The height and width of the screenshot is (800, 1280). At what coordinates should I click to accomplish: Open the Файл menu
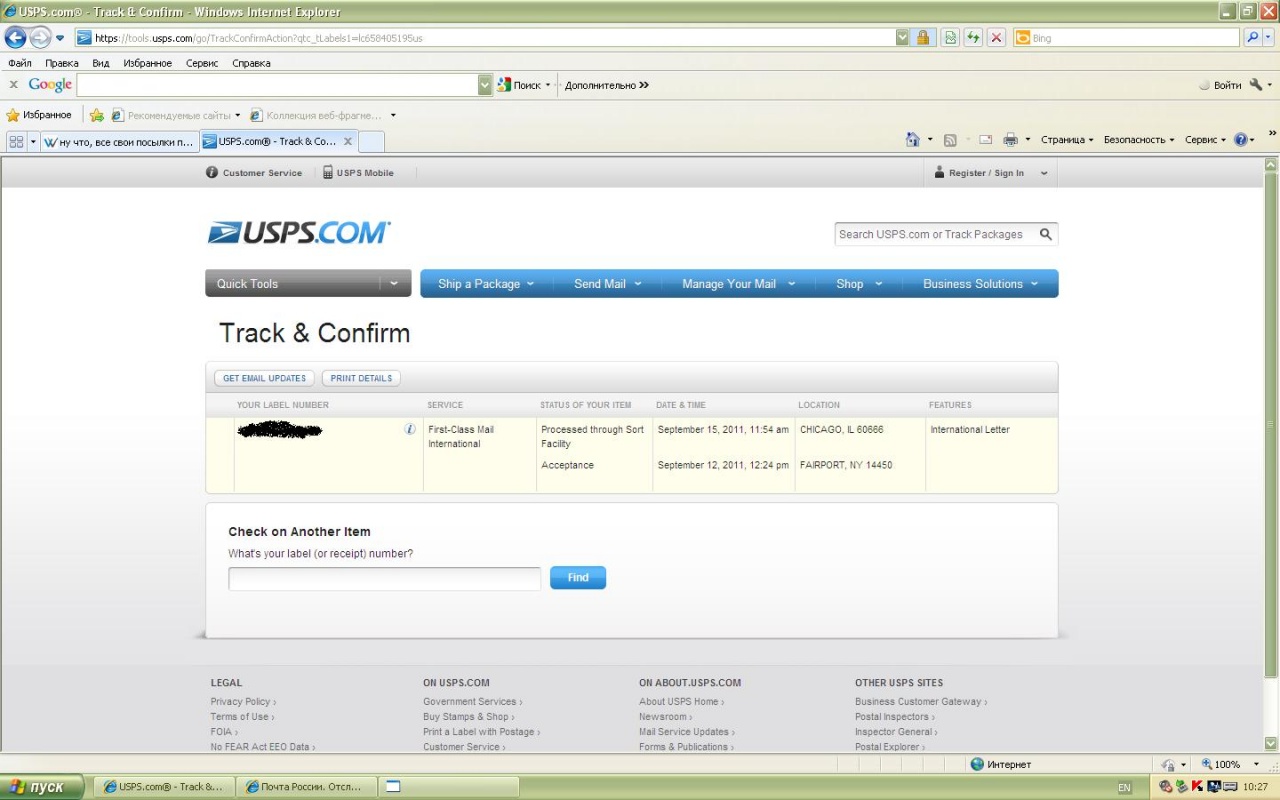(x=20, y=63)
